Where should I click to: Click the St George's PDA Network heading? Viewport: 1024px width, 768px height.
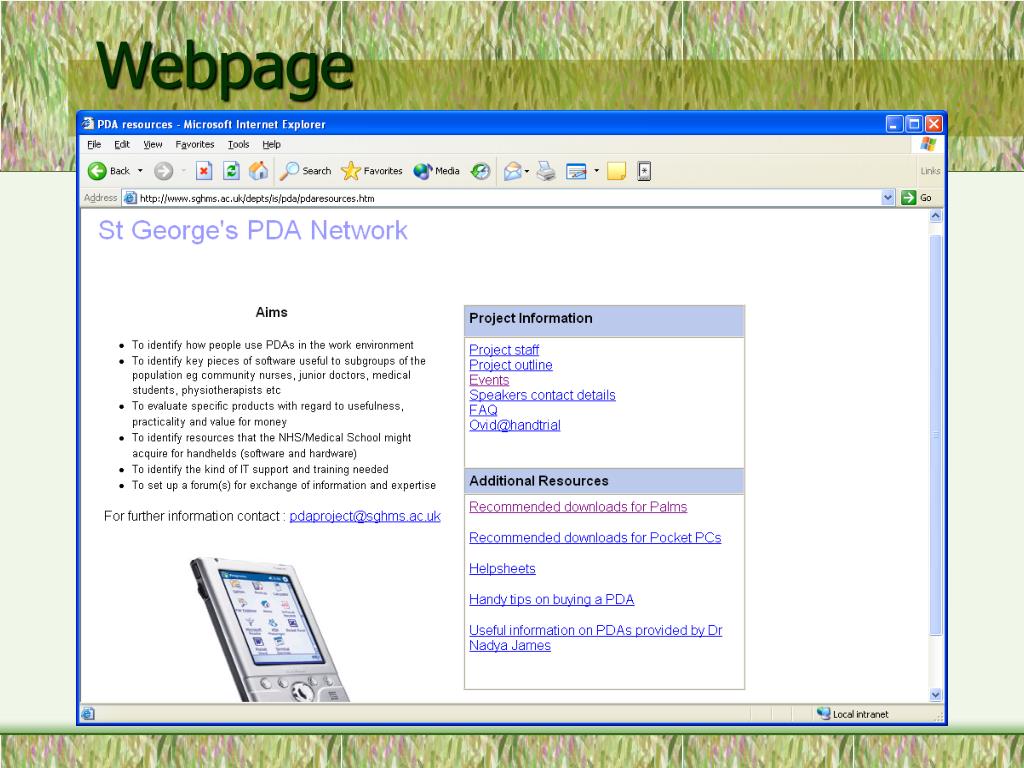(x=253, y=231)
